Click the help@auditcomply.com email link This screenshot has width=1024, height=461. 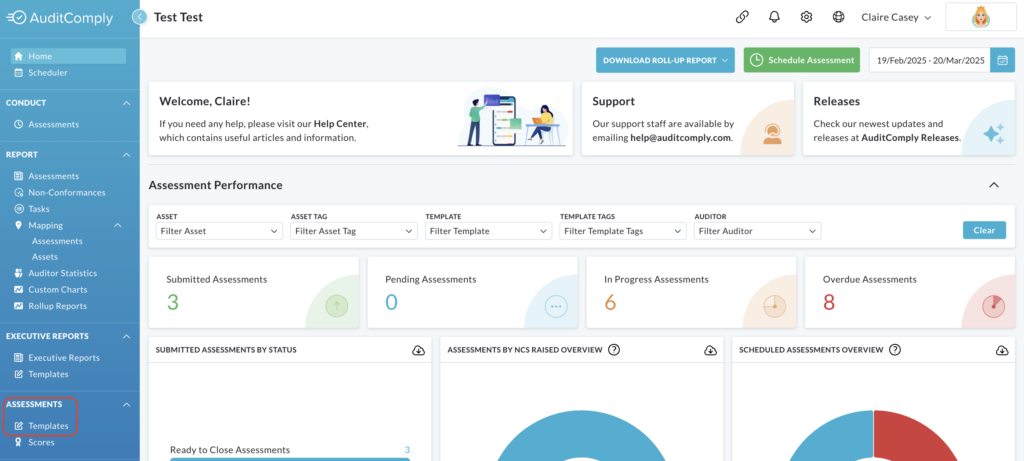680,138
